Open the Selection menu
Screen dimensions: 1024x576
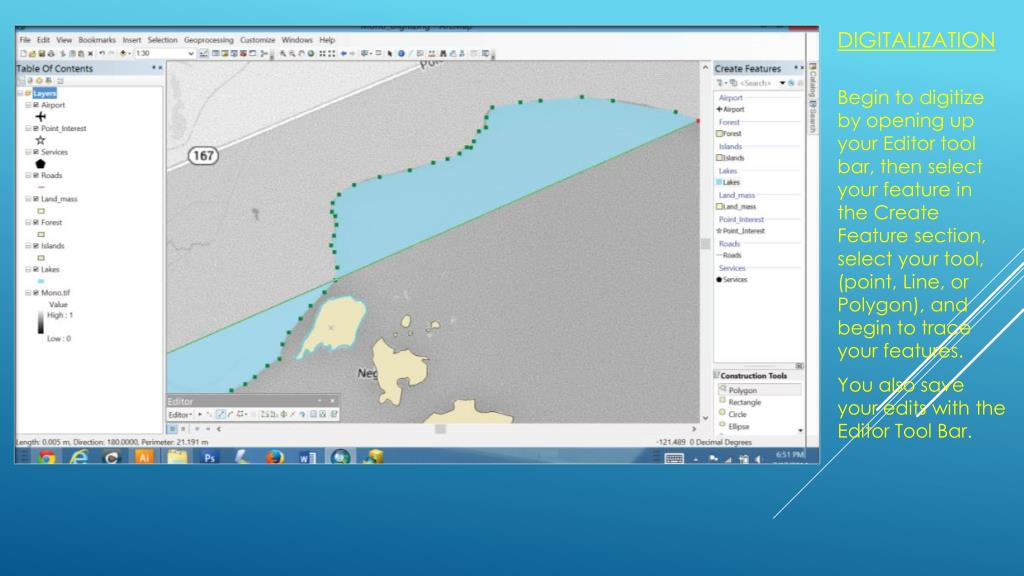(x=162, y=40)
